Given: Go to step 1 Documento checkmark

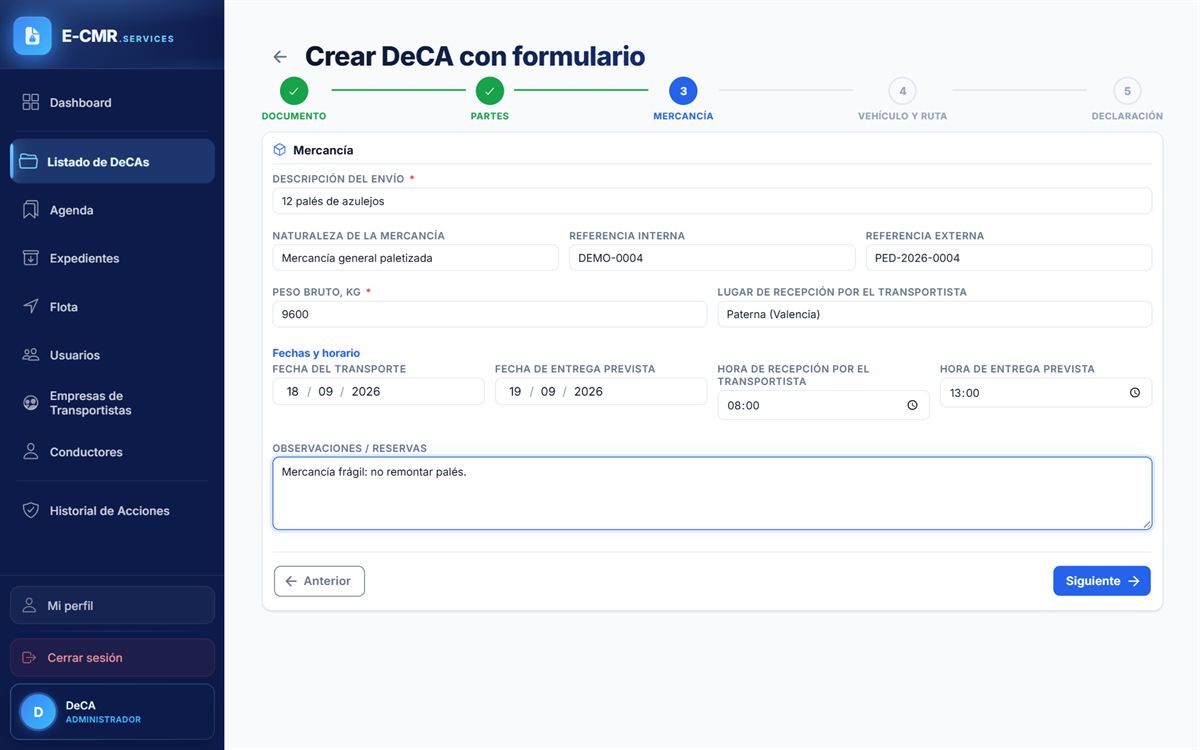Looking at the screenshot, I should (294, 91).
